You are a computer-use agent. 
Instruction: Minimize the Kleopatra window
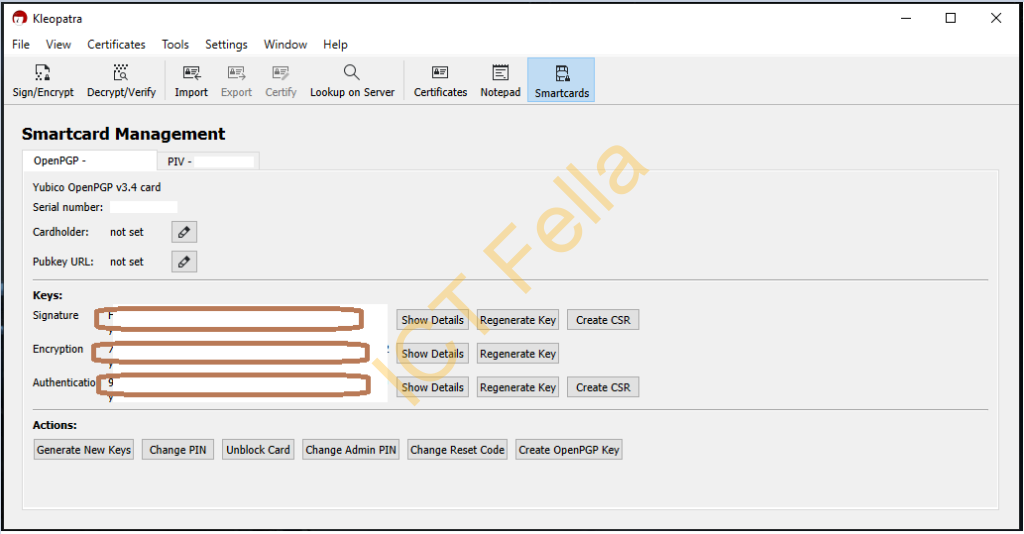(x=906, y=18)
